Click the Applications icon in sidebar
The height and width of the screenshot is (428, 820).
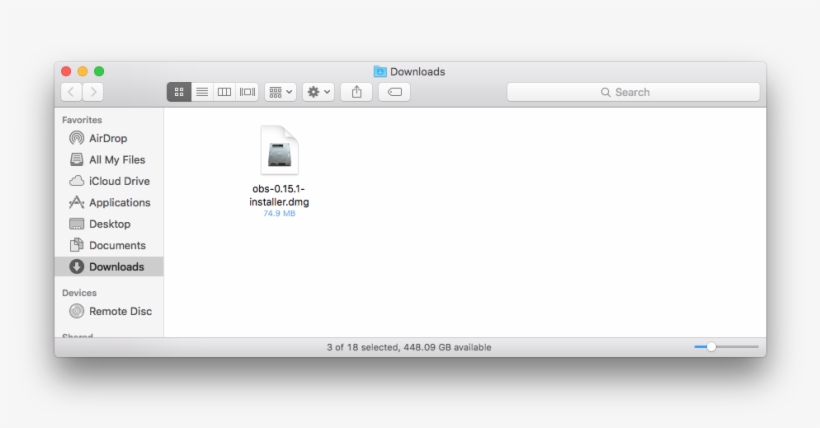click(76, 202)
